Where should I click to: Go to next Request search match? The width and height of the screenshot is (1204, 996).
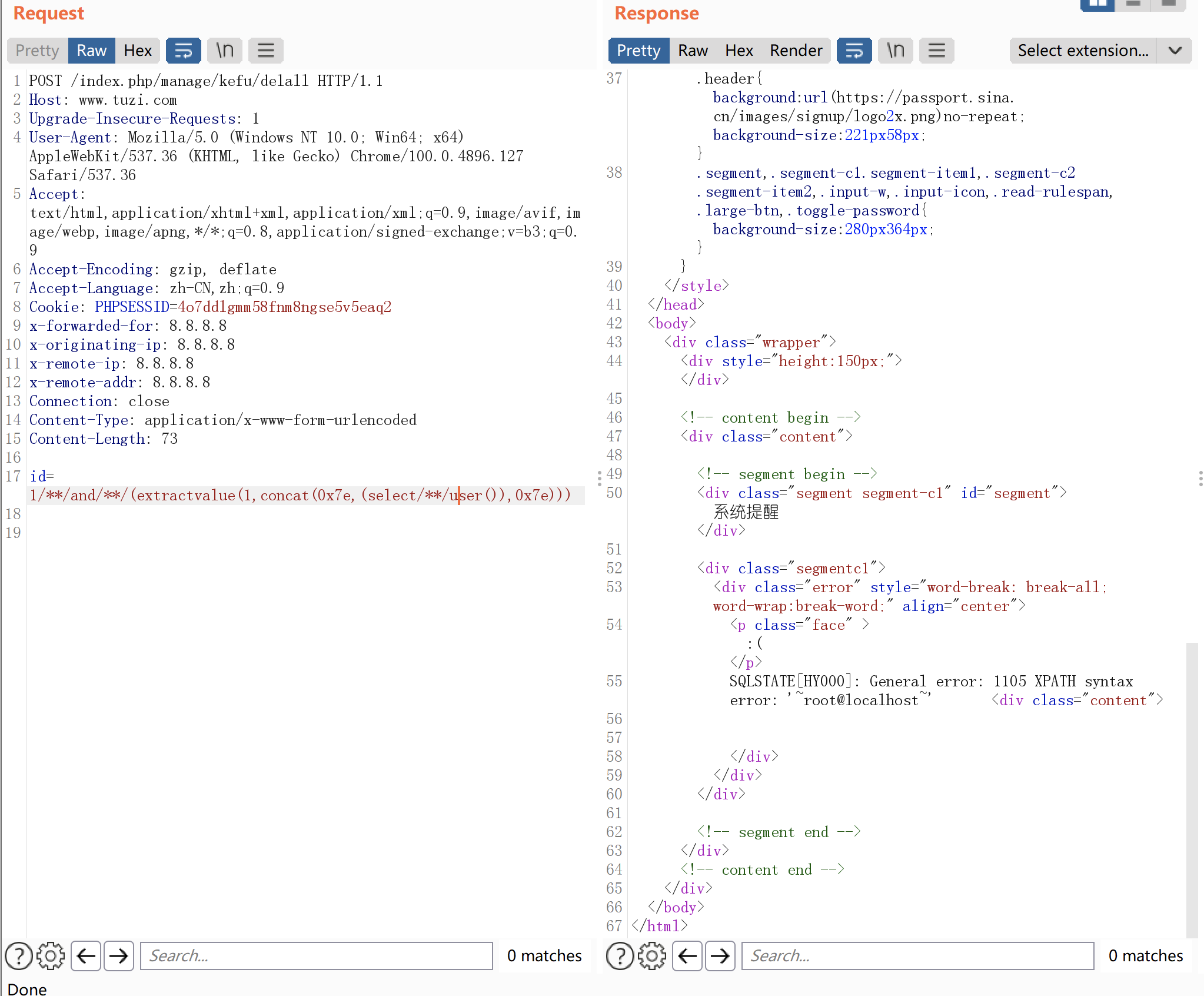(119, 955)
